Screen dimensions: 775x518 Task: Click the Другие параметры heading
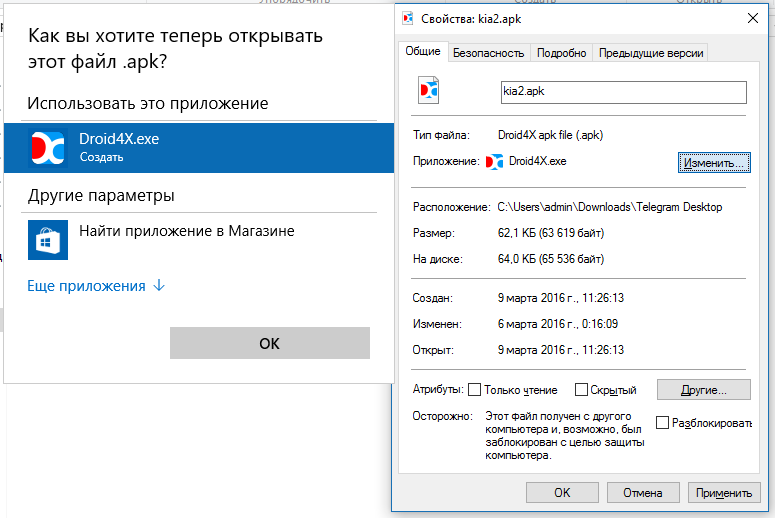coord(101,195)
